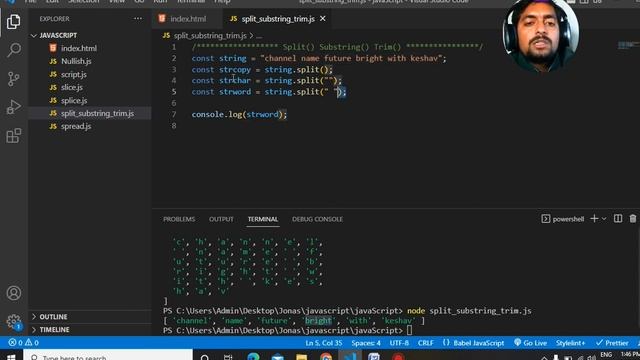Viewport: 640px width, 360px height.
Task: Open File Explorer from taskbar
Action: click(x=302, y=357)
